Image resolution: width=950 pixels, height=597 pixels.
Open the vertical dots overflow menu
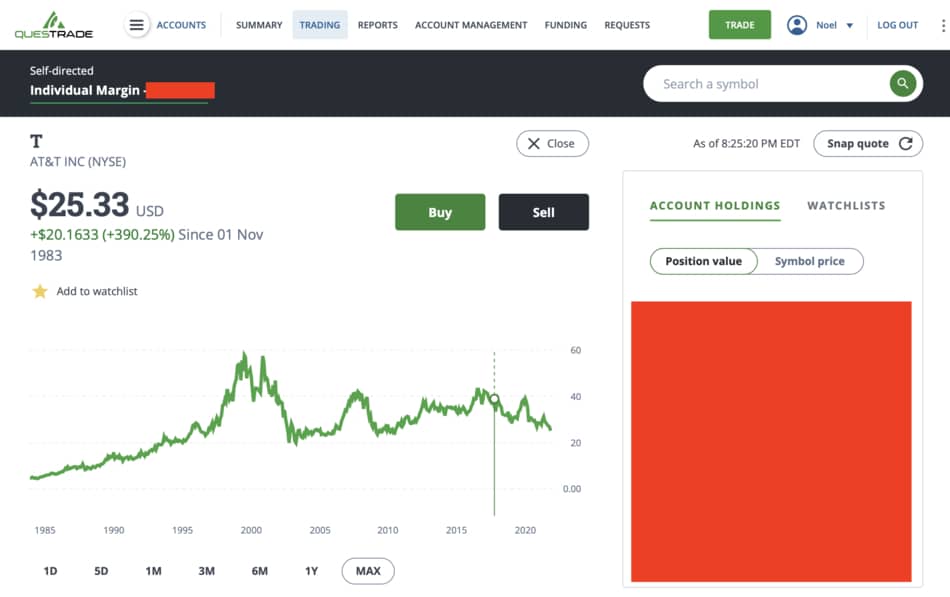943,25
